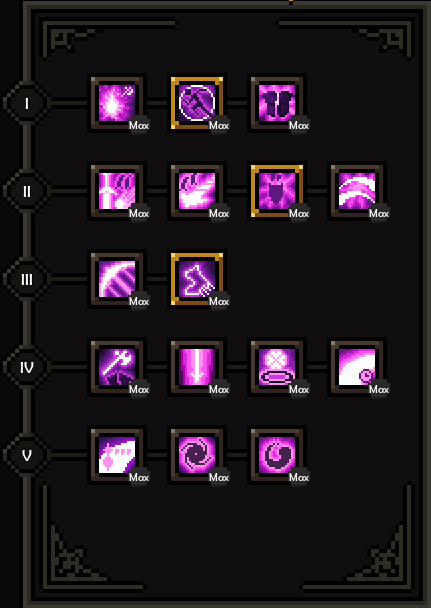This screenshot has width=431, height=608.
Task: Choose the gold-framed jagged axe skill
Action: pos(197,279)
